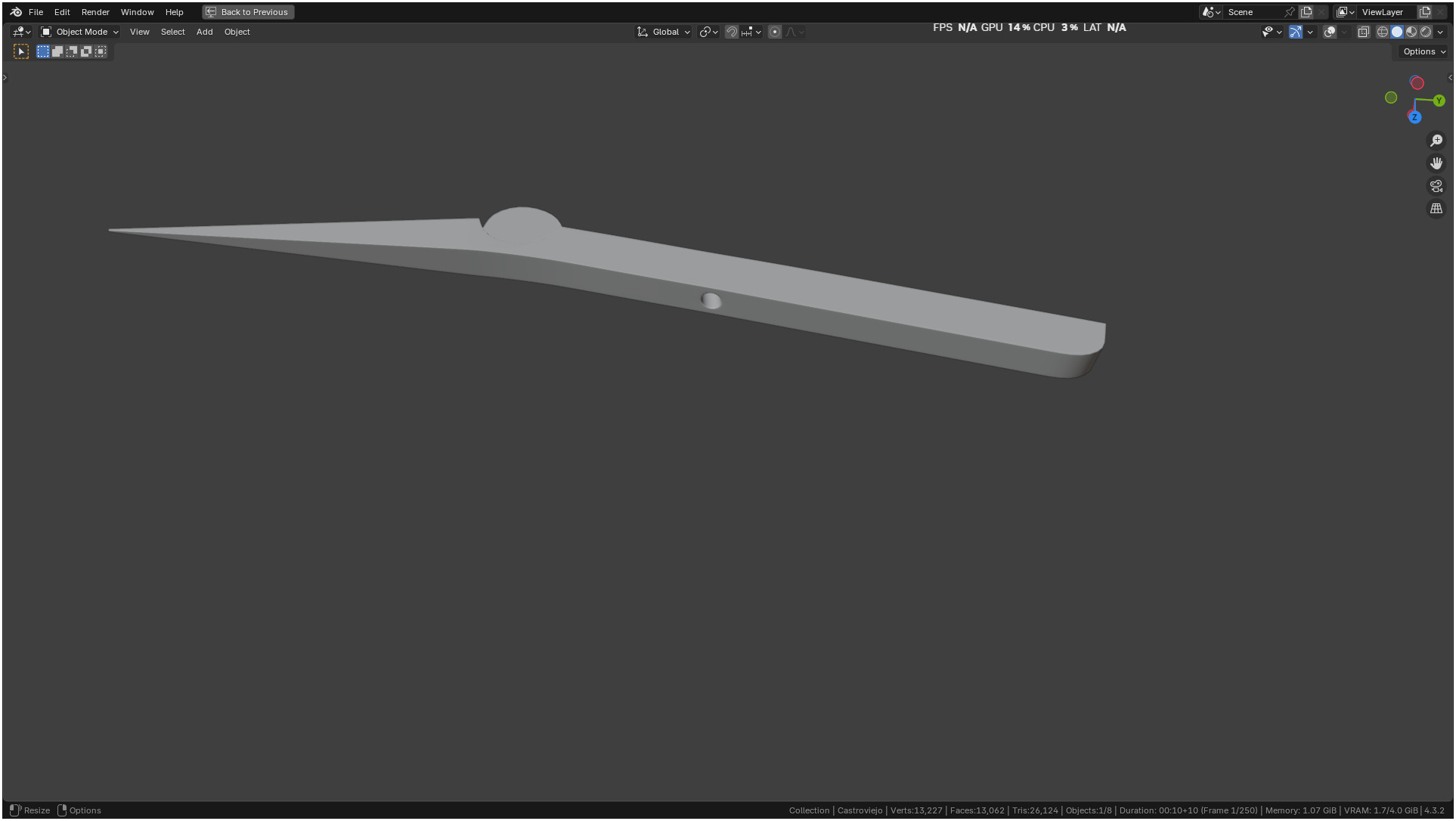Open the Window menu

click(x=137, y=12)
